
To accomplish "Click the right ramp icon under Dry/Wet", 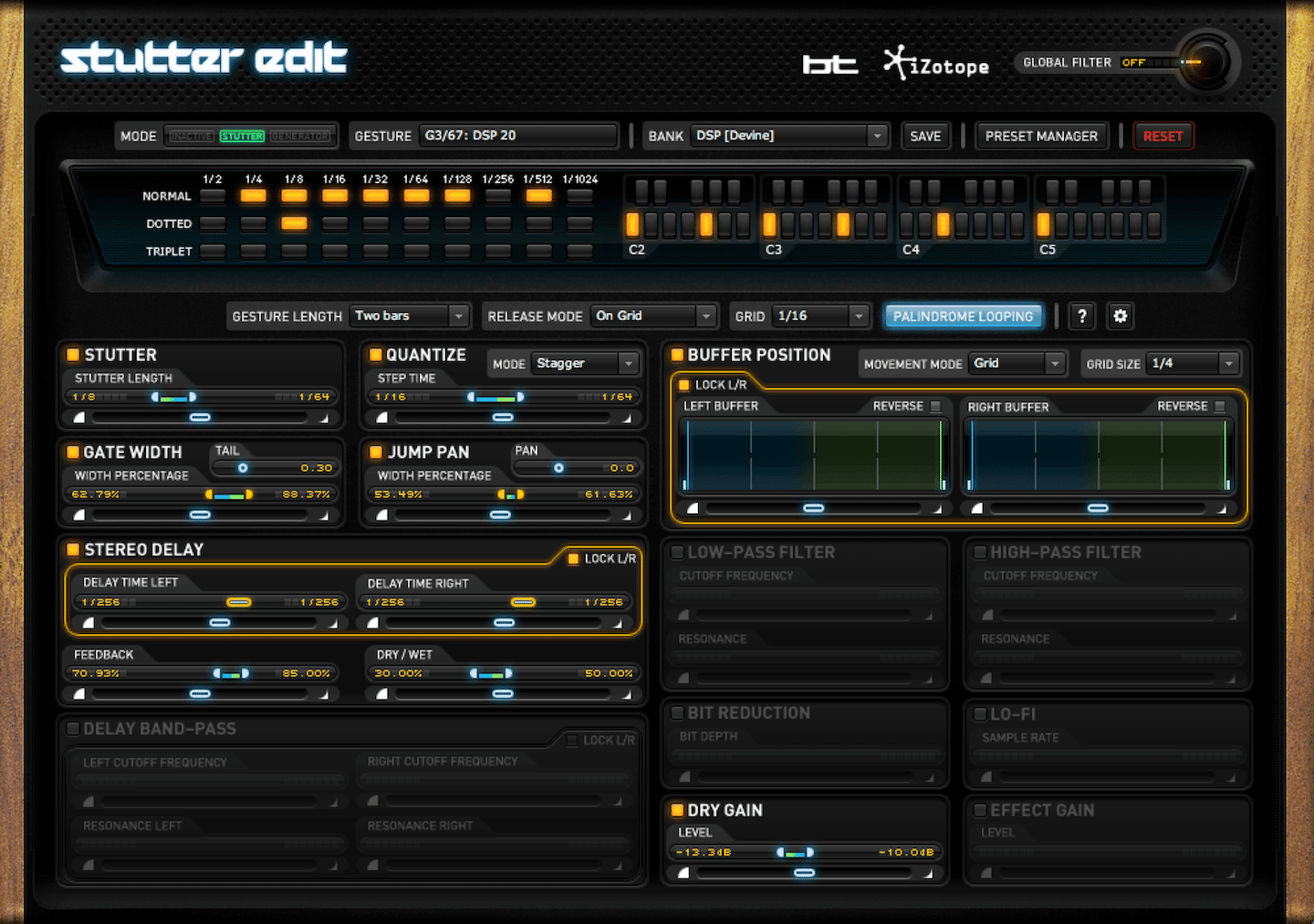I will pos(627,694).
